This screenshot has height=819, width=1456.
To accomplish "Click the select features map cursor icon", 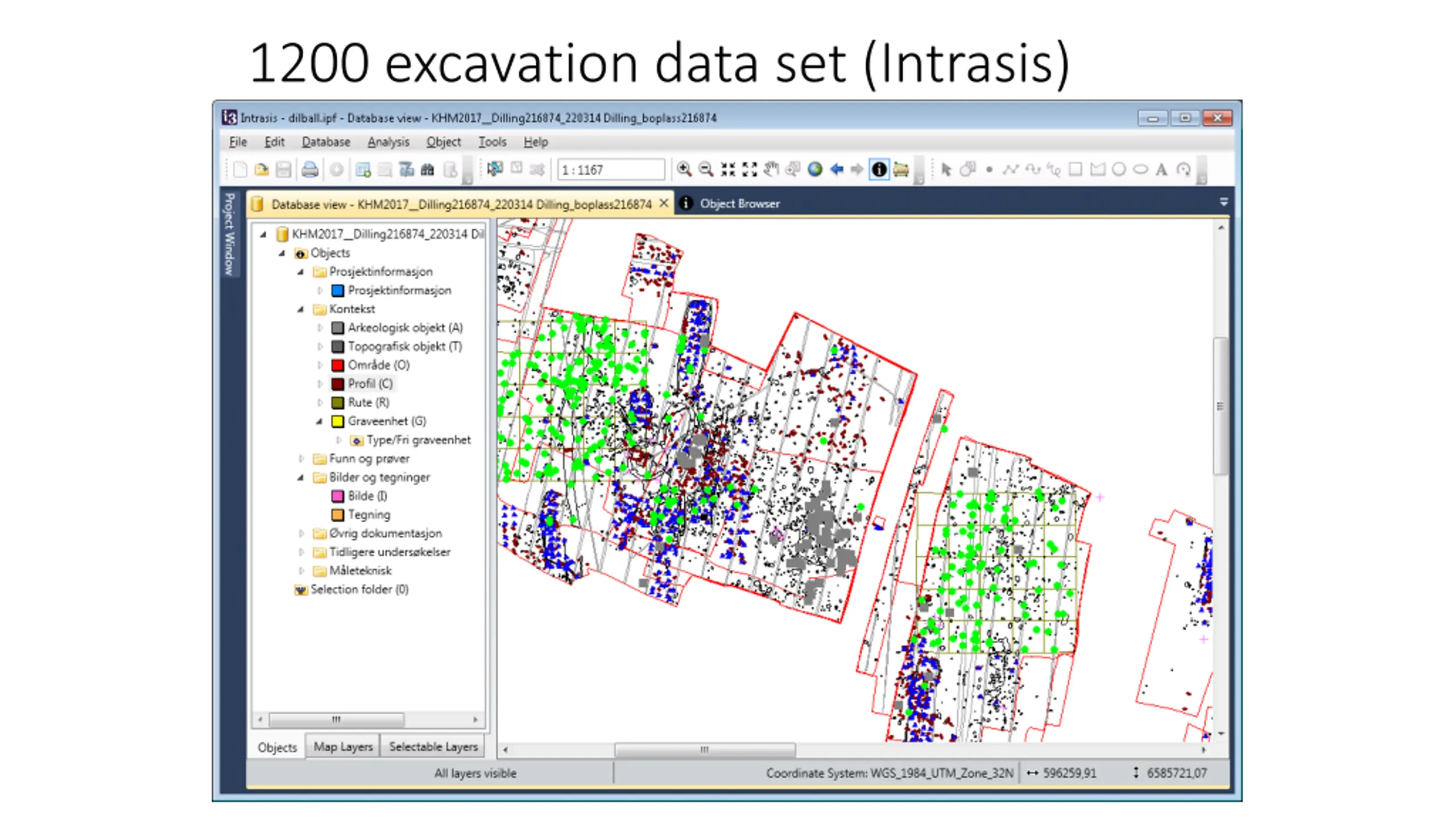I will click(x=495, y=169).
